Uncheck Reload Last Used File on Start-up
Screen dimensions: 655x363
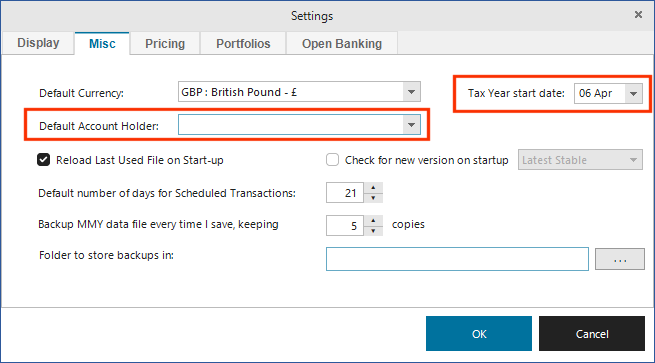(x=43, y=160)
